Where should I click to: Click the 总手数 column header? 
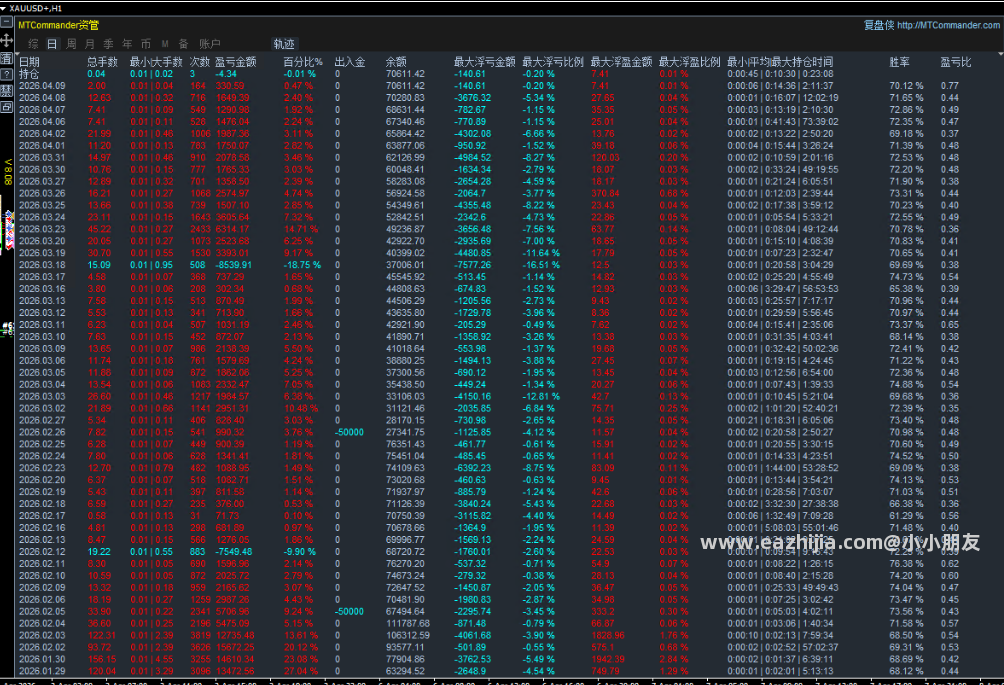pyautogui.click(x=102, y=62)
